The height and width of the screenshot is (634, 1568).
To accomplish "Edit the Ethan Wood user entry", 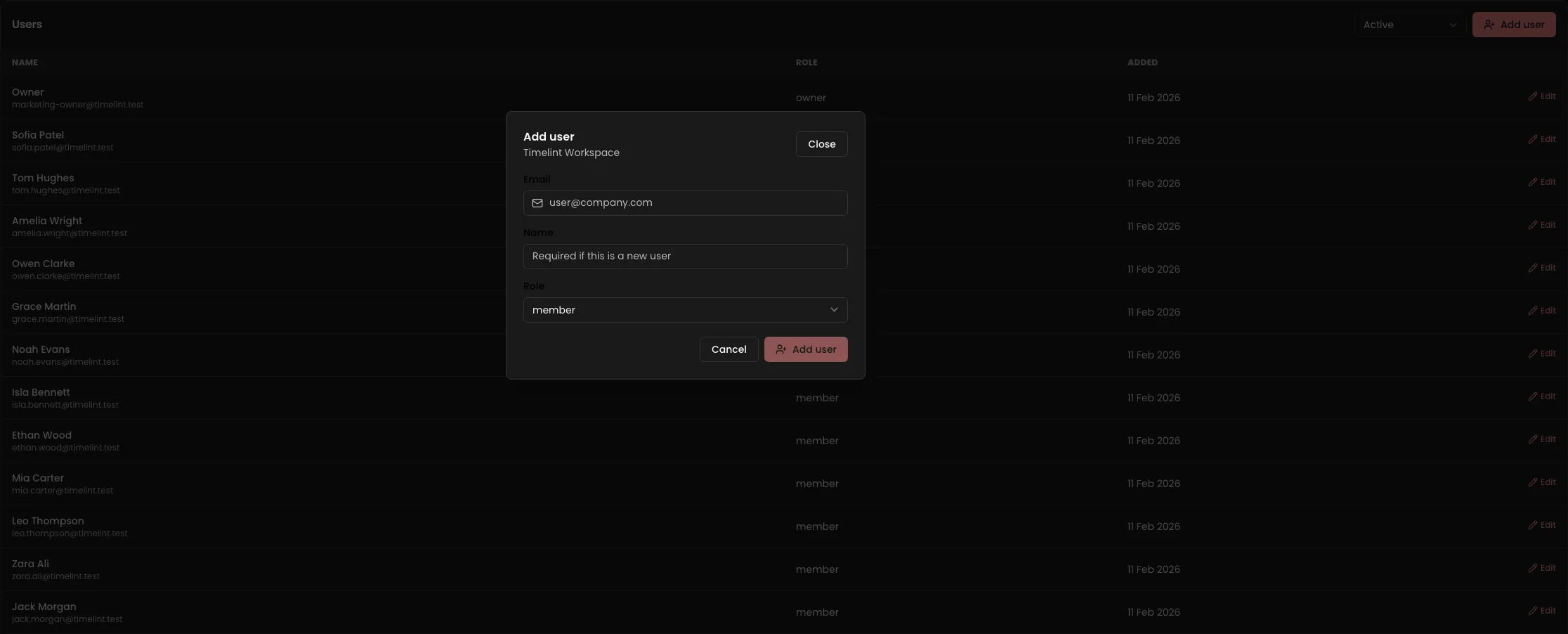I will pyautogui.click(x=1541, y=439).
